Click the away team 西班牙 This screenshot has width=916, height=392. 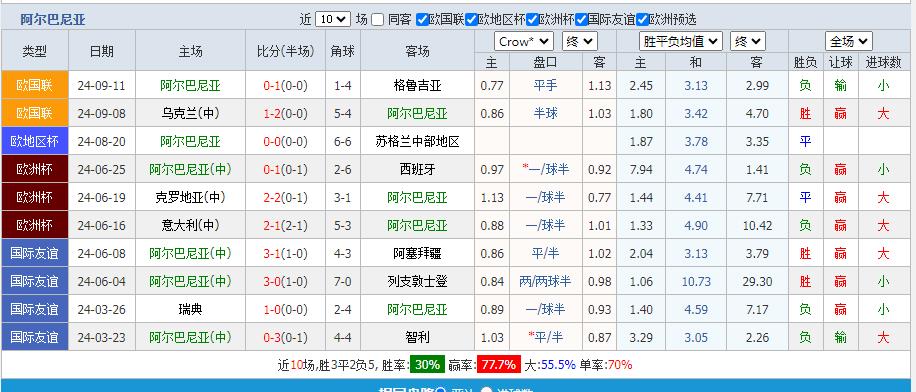click(x=418, y=170)
